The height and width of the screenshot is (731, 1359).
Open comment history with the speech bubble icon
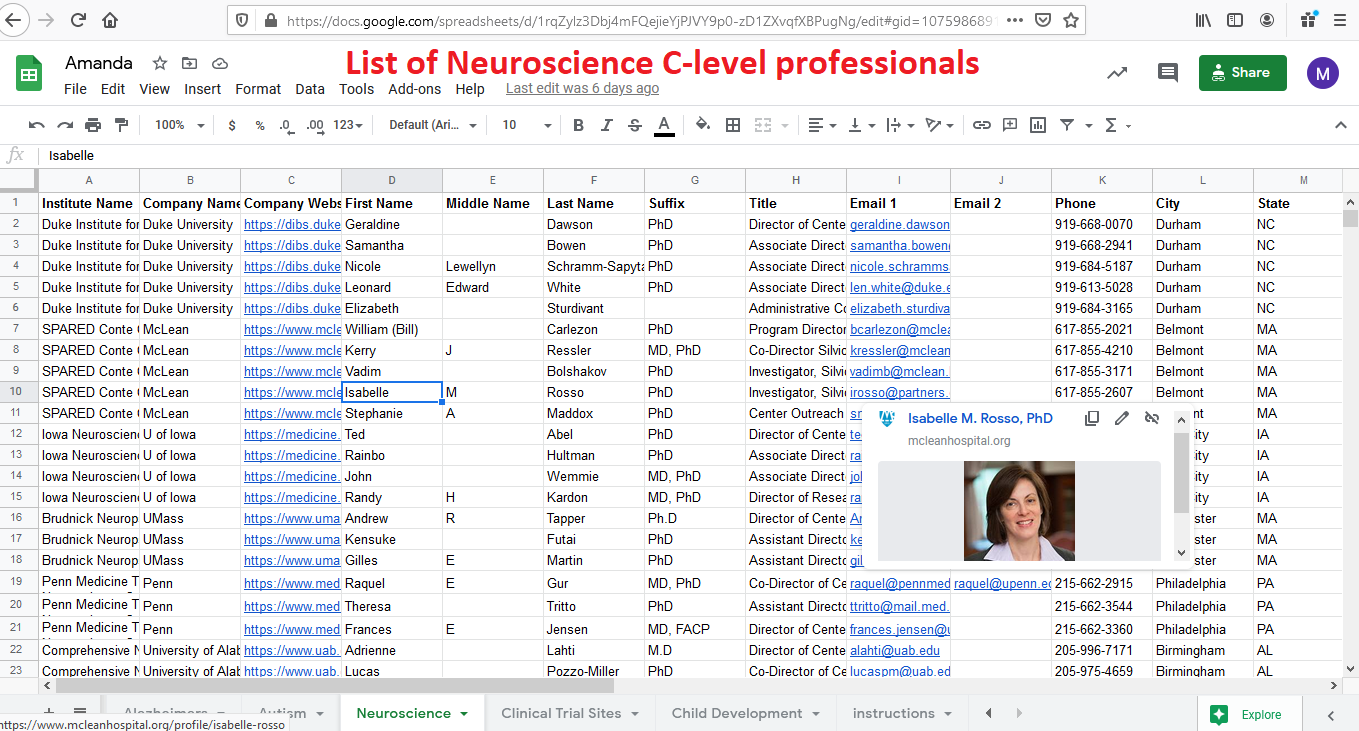click(1167, 72)
